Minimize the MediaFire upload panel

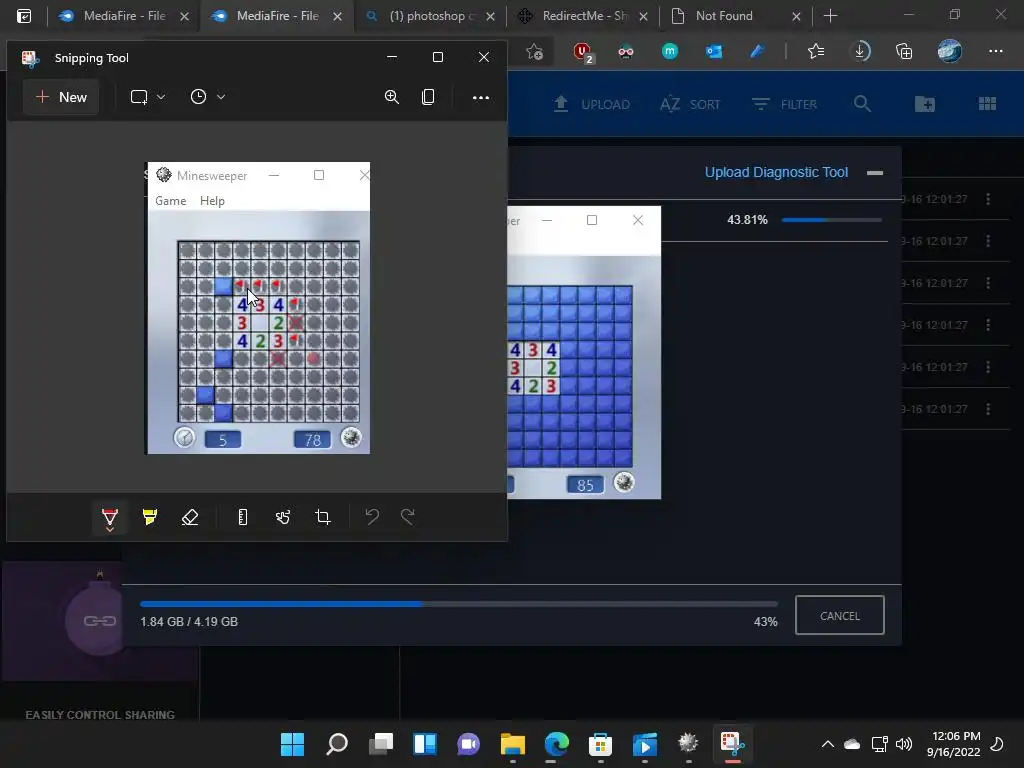pos(875,173)
